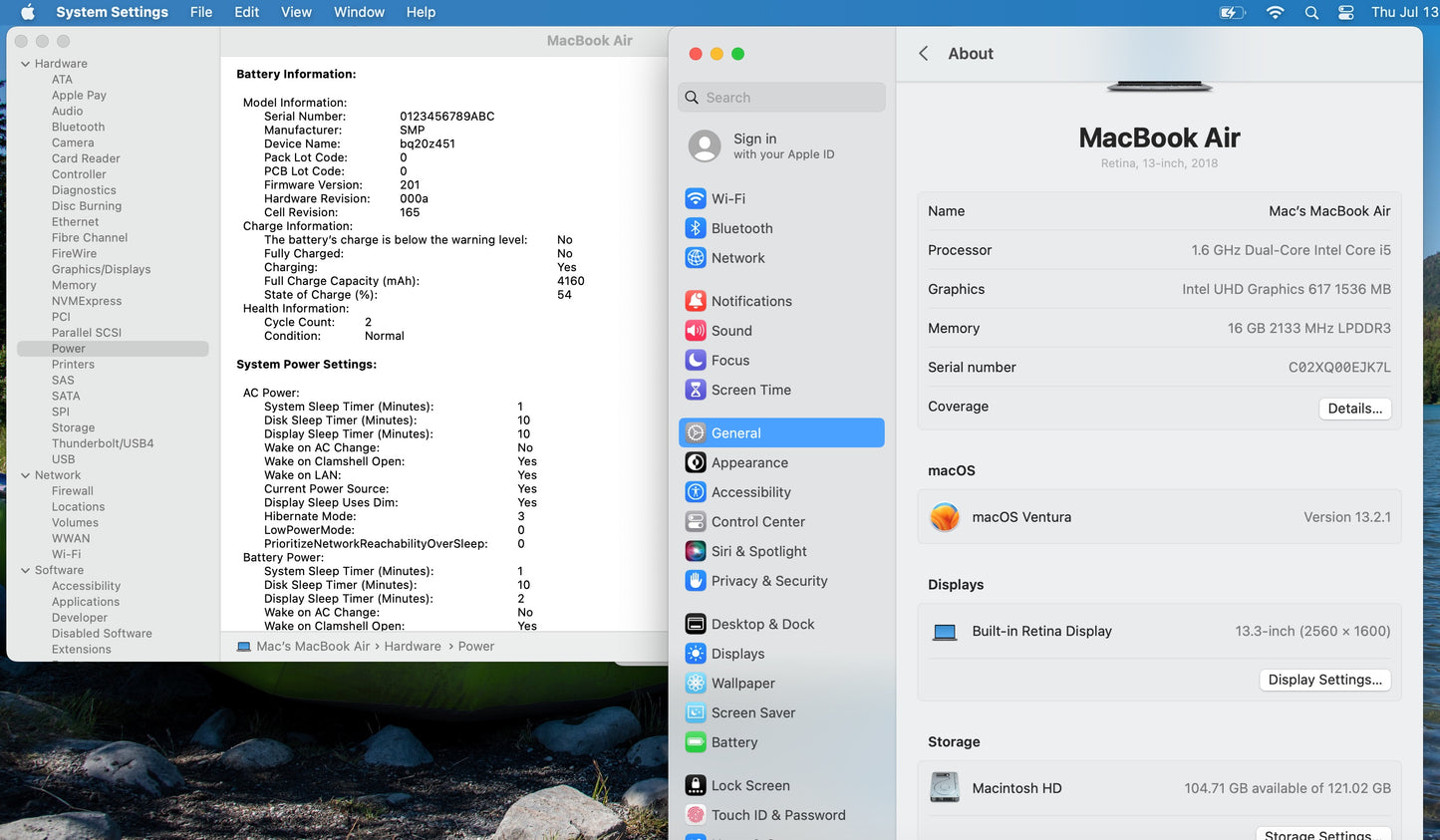Click the Search field in System Settings
The image size is (1440, 840).
tap(781, 98)
